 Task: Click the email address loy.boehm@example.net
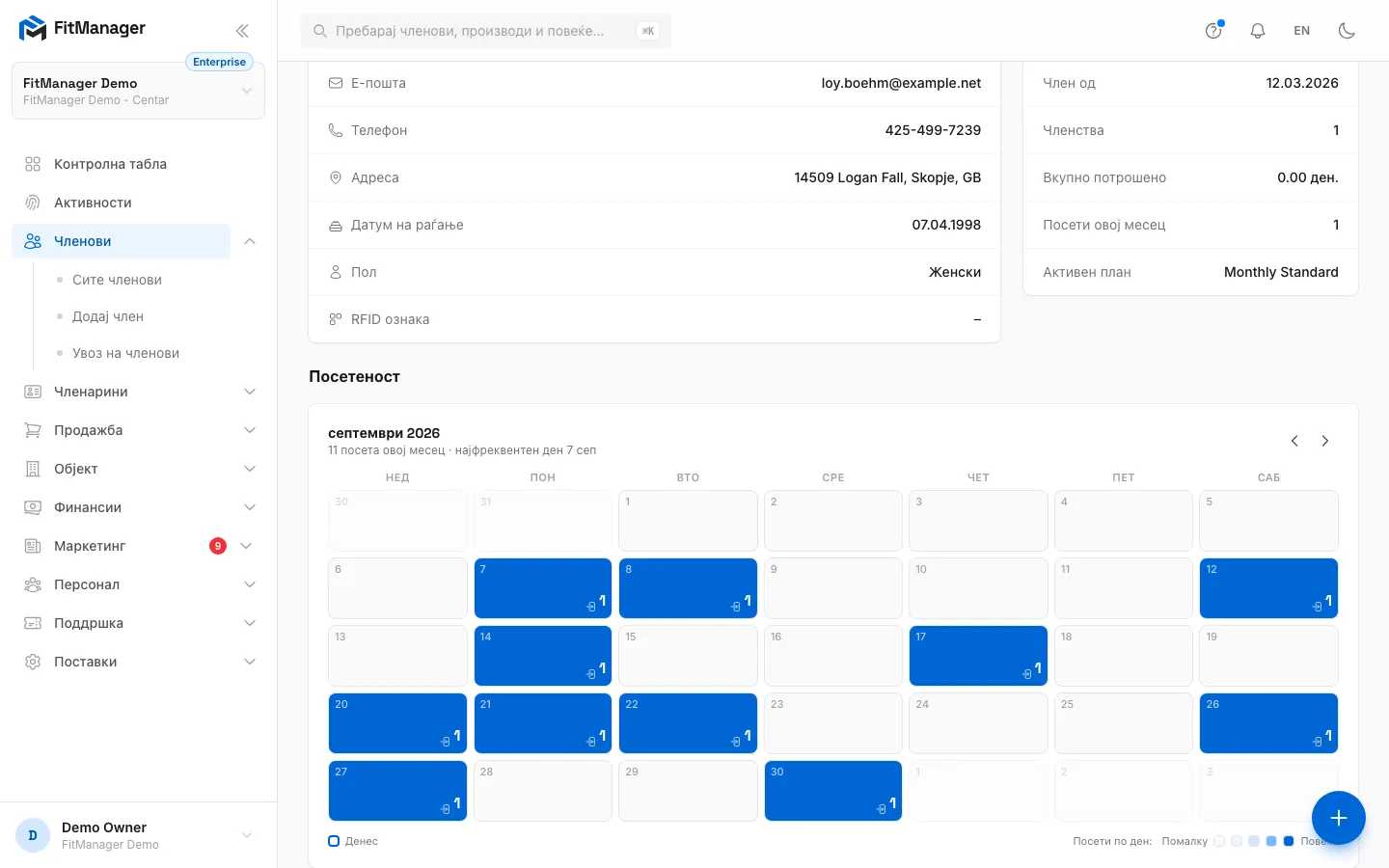(901, 83)
